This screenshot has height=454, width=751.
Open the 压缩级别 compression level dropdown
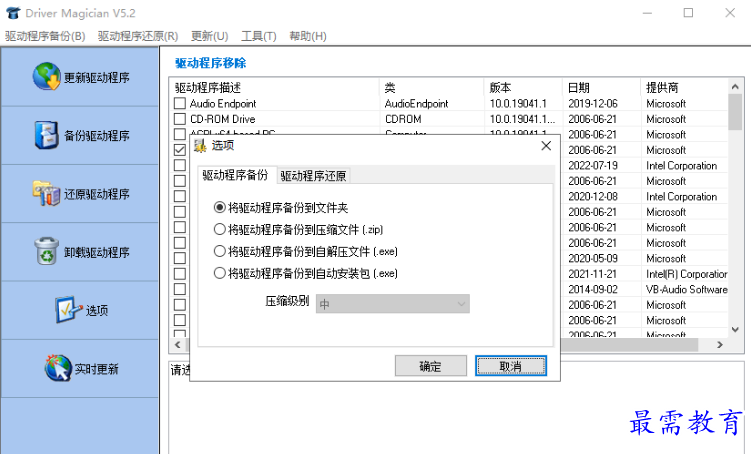393,304
